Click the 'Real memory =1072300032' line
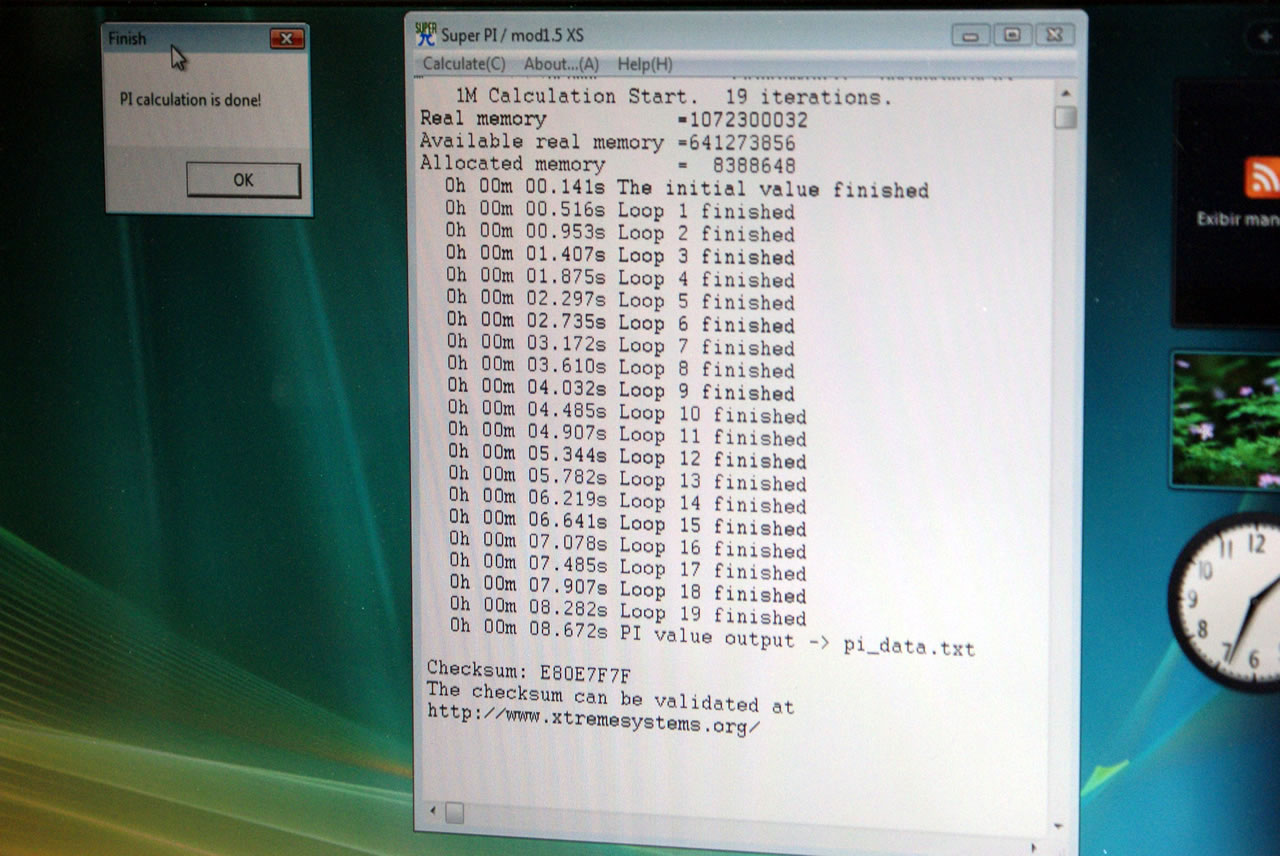1280x856 pixels. coord(614,120)
